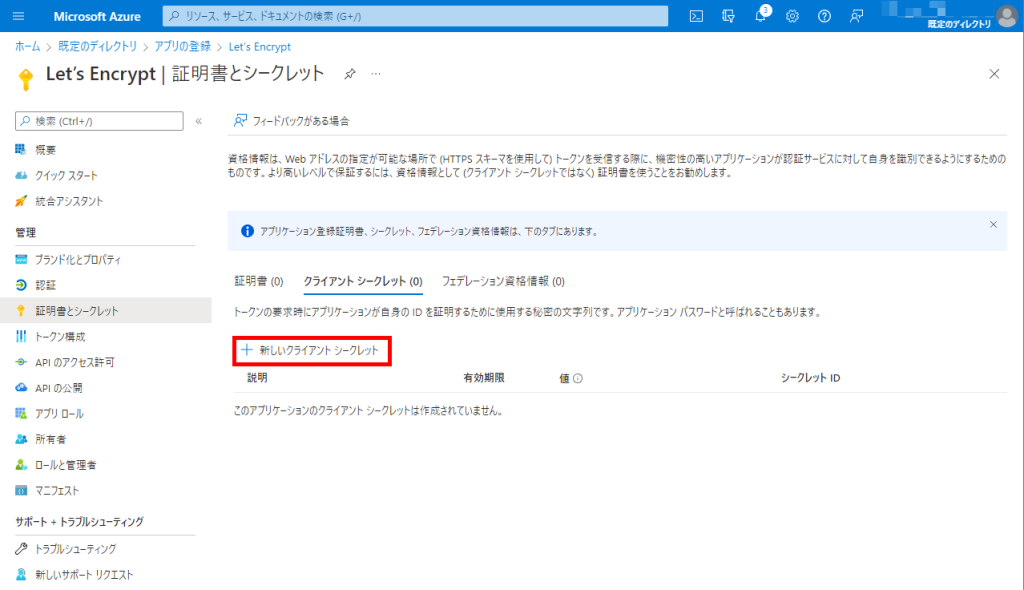Go to ホーム breadcrumb link
The image size is (1024, 590).
[27, 46]
